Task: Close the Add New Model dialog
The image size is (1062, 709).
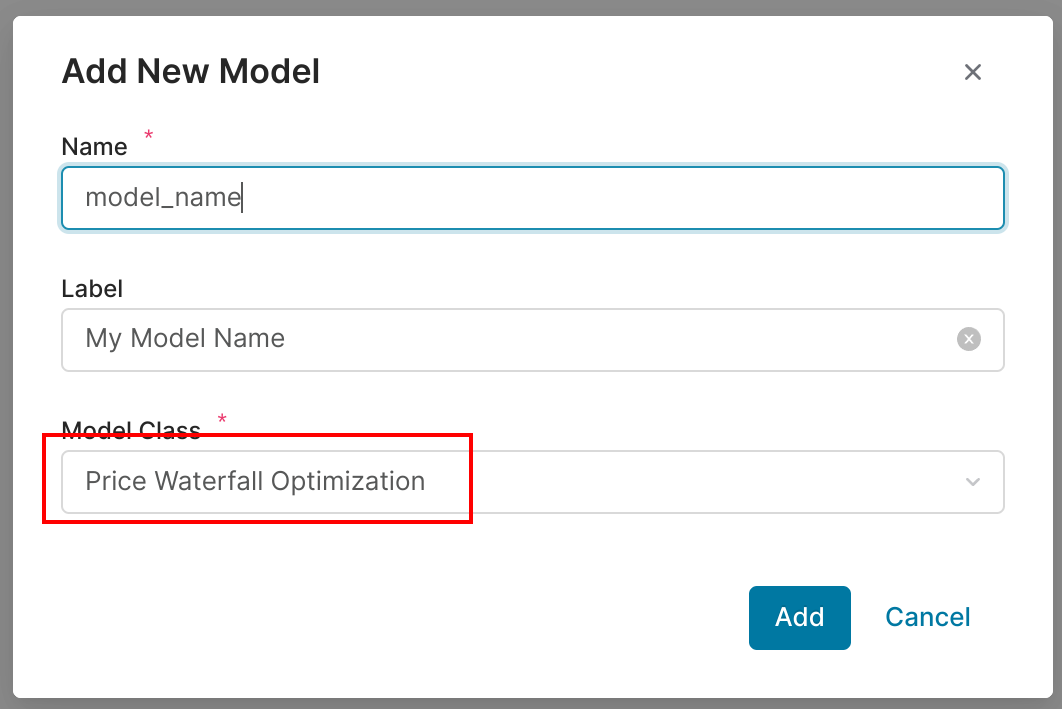Action: pyautogui.click(x=973, y=72)
